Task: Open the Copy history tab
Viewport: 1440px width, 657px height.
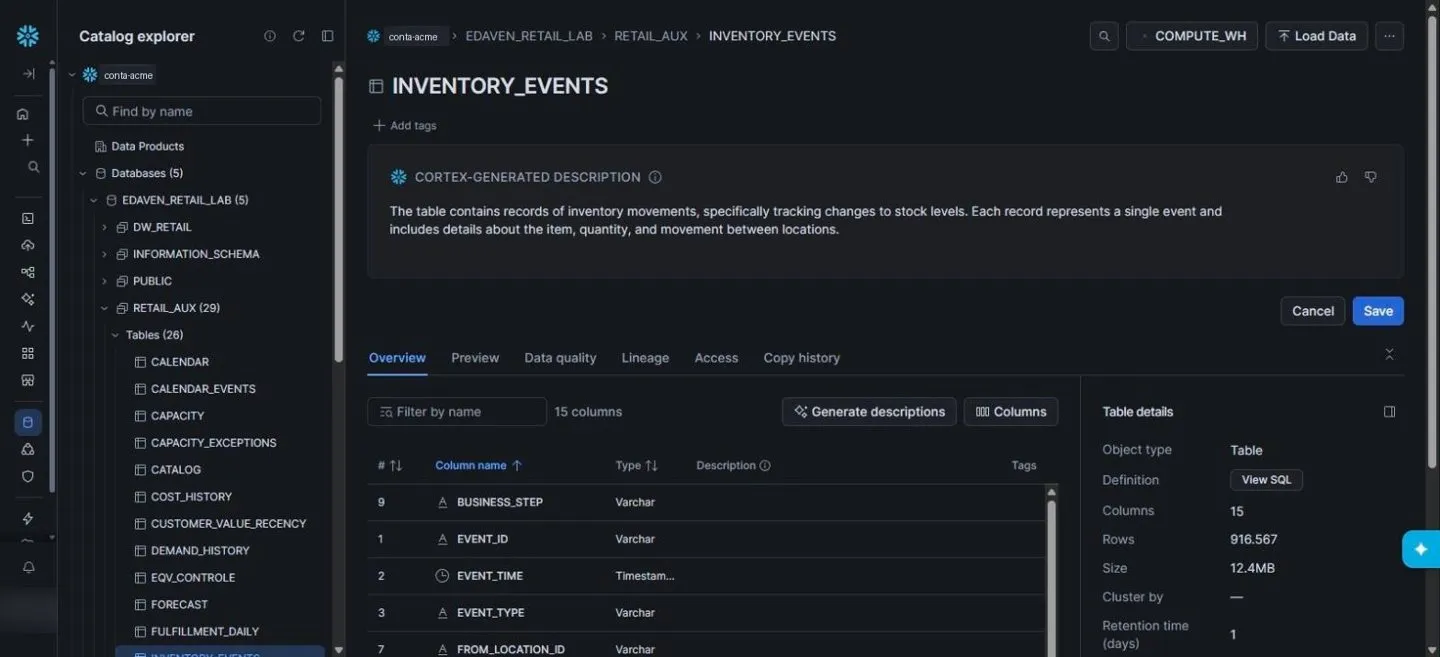Action: (802, 358)
